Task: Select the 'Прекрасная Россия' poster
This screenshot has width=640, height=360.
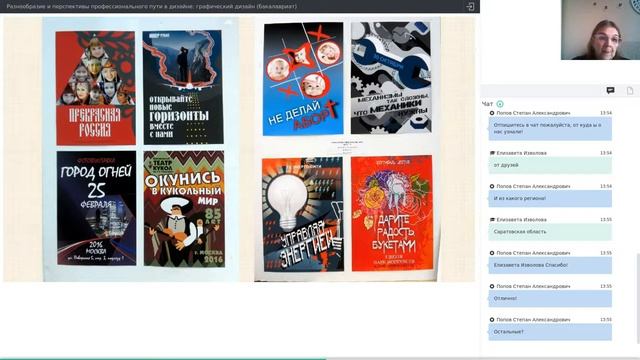Action: tap(96, 88)
